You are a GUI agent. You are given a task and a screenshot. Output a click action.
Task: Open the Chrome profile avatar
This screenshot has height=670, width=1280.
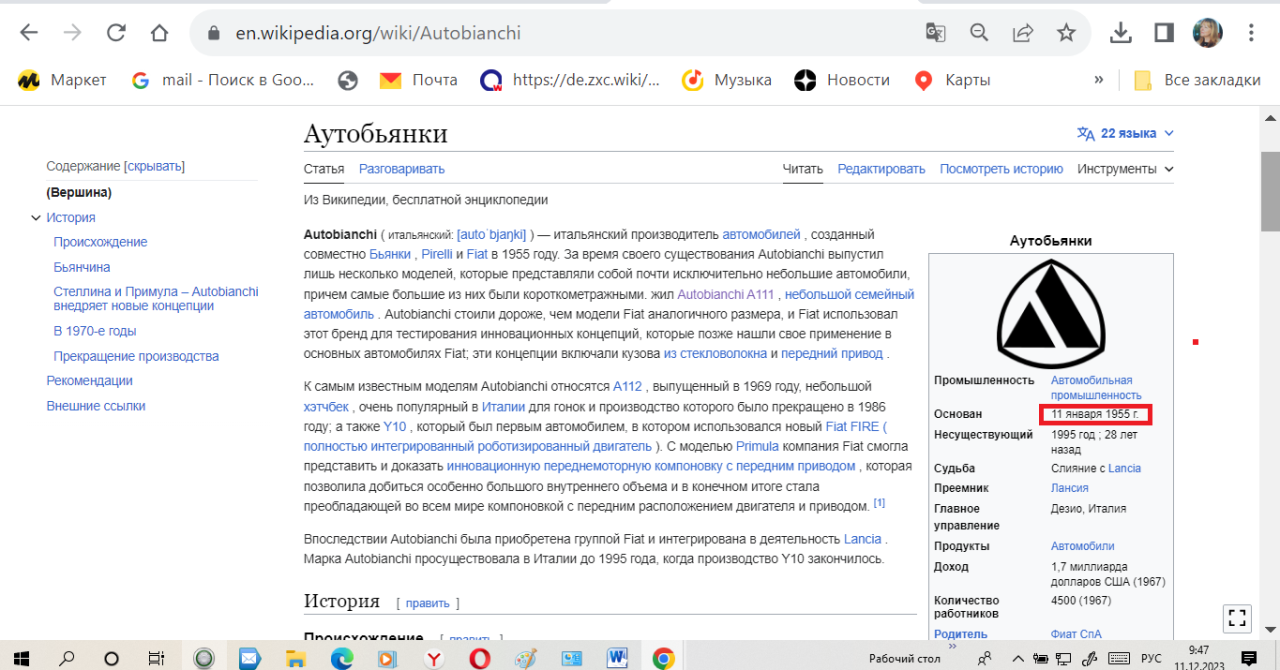click(x=1207, y=33)
